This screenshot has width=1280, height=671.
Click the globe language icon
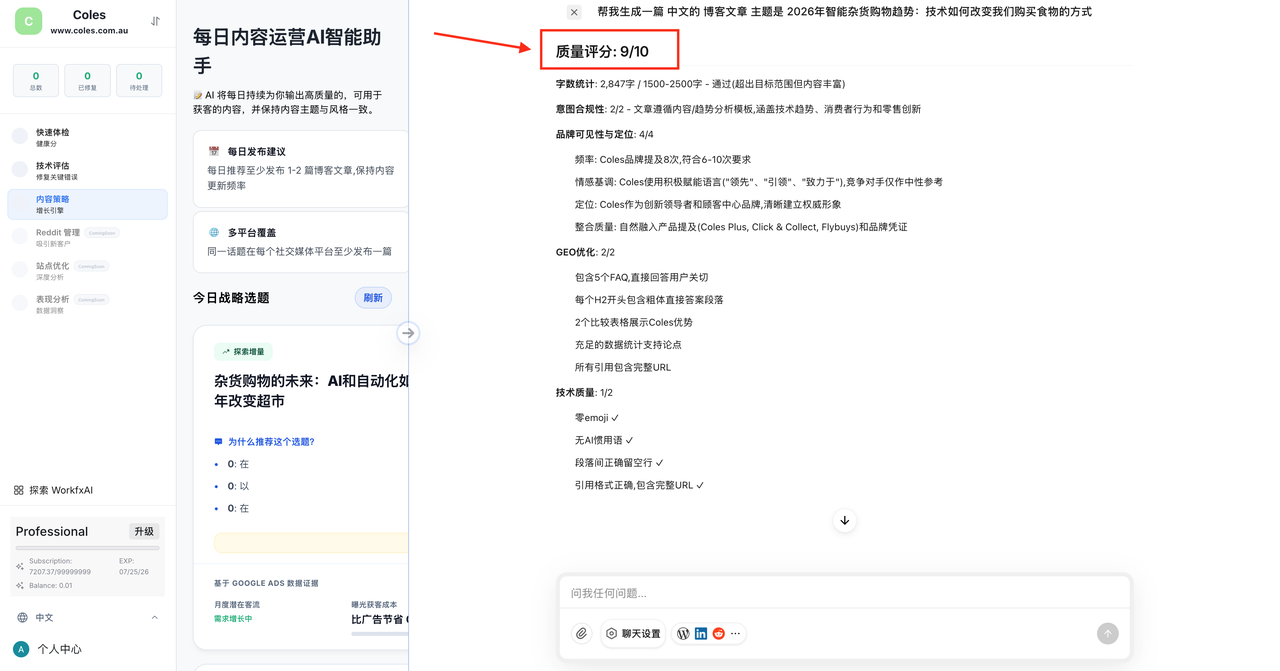click(x=22, y=618)
